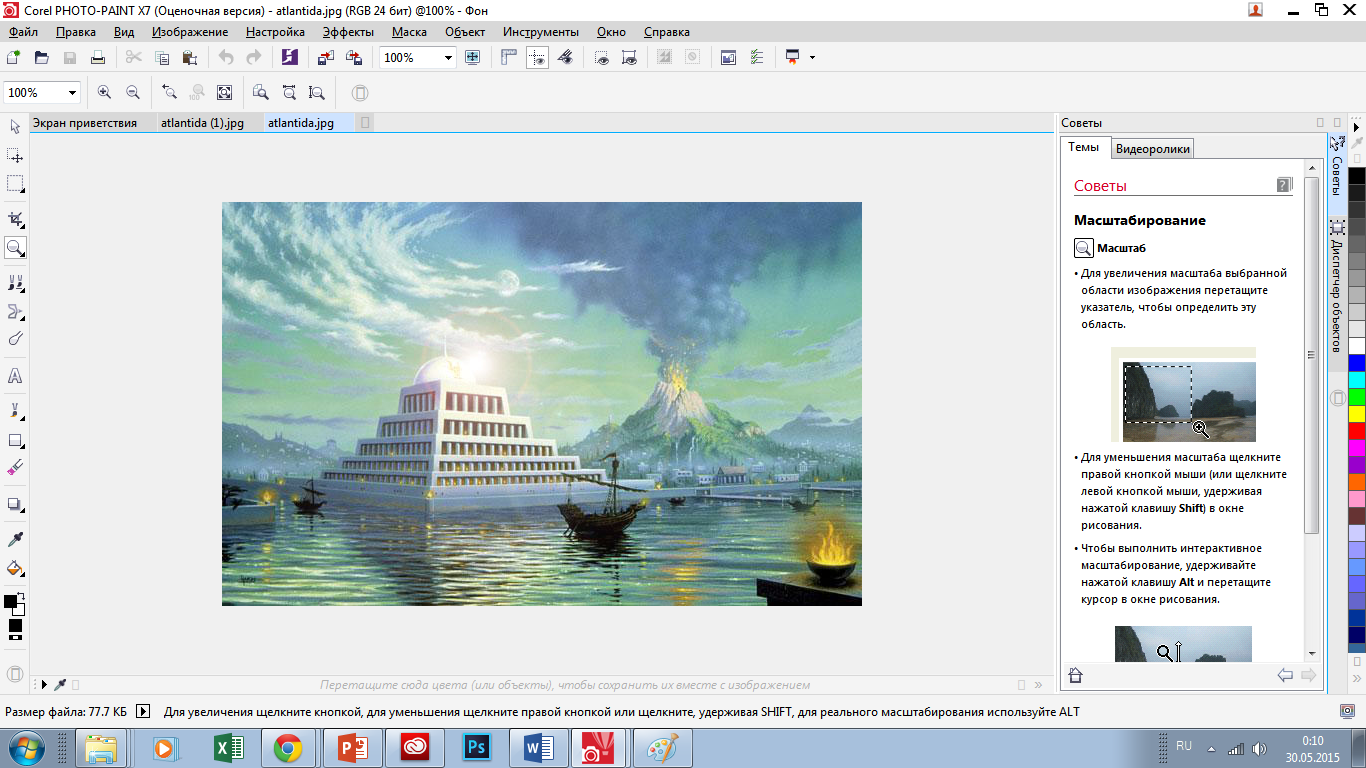Open the Файл menu
The image size is (1366, 768).
point(23,32)
